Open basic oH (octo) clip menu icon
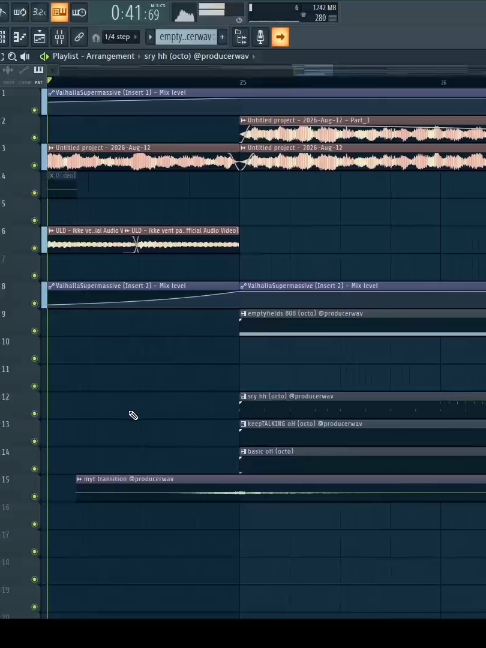 243,452
